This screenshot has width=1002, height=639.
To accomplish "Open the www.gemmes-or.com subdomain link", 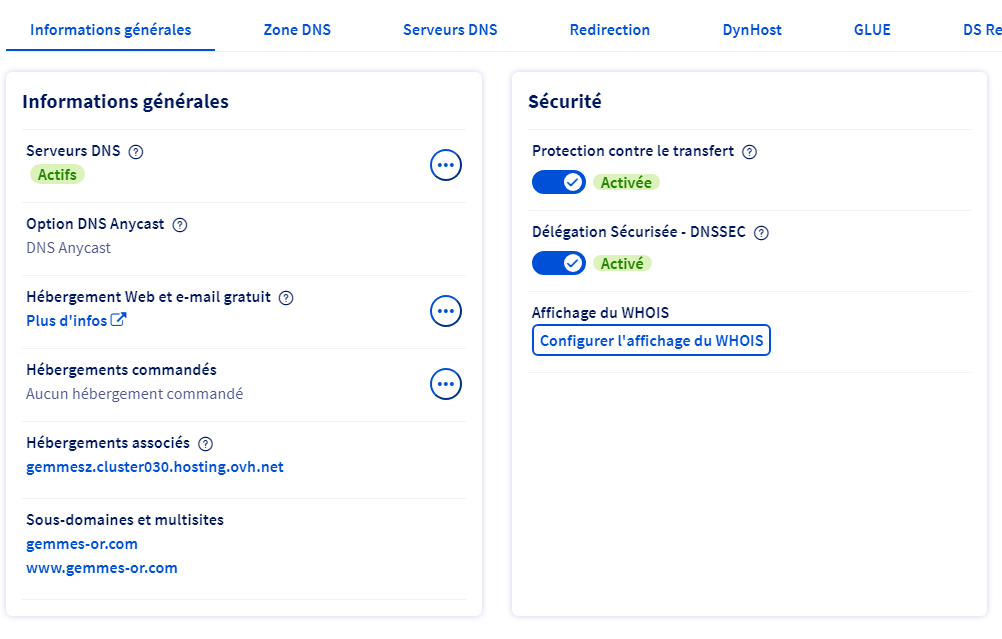I will click(102, 568).
